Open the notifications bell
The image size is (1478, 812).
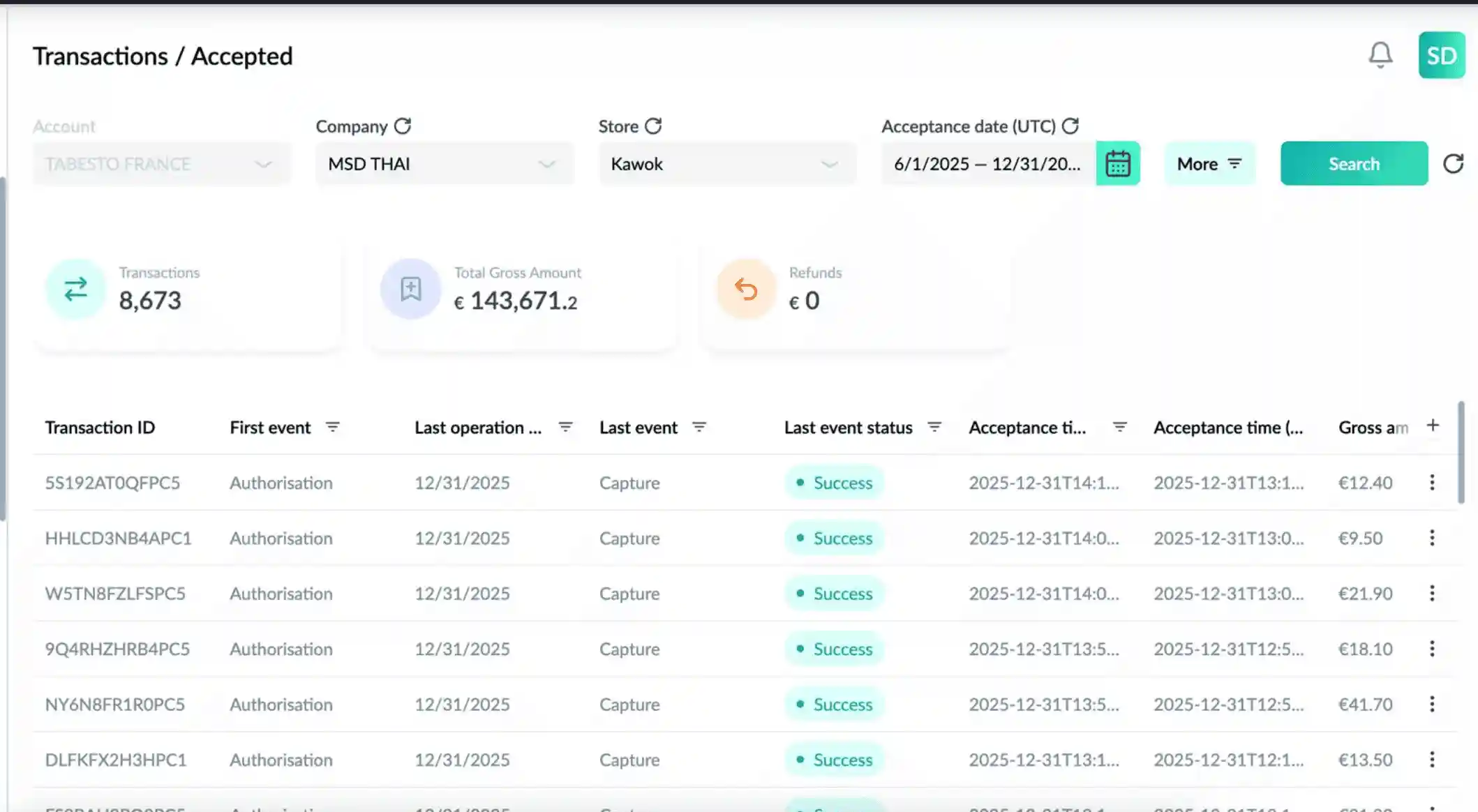(1380, 55)
